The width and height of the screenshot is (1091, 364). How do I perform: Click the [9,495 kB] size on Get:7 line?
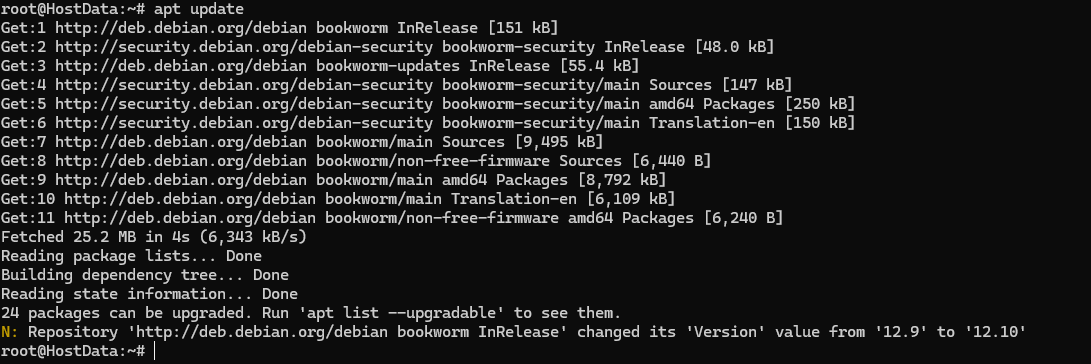point(558,142)
